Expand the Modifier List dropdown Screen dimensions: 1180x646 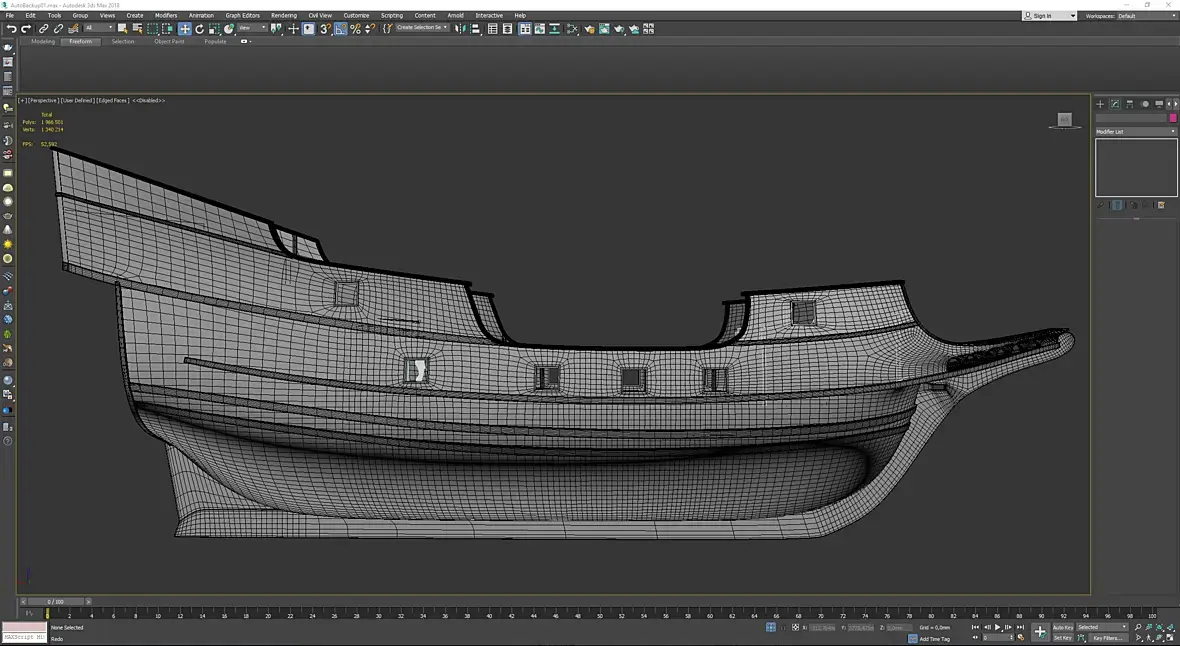(1136, 132)
